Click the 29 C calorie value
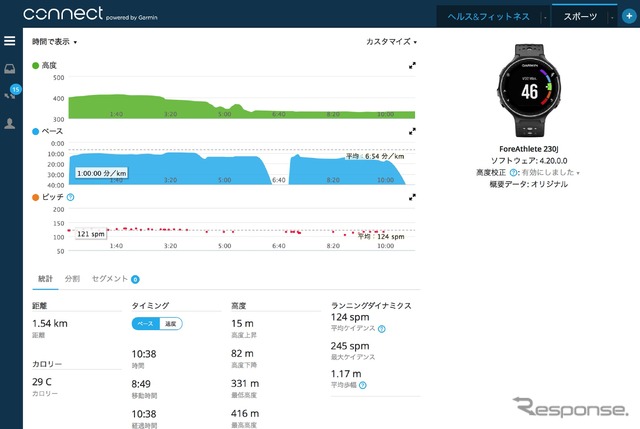This screenshot has width=640, height=429. click(x=42, y=382)
